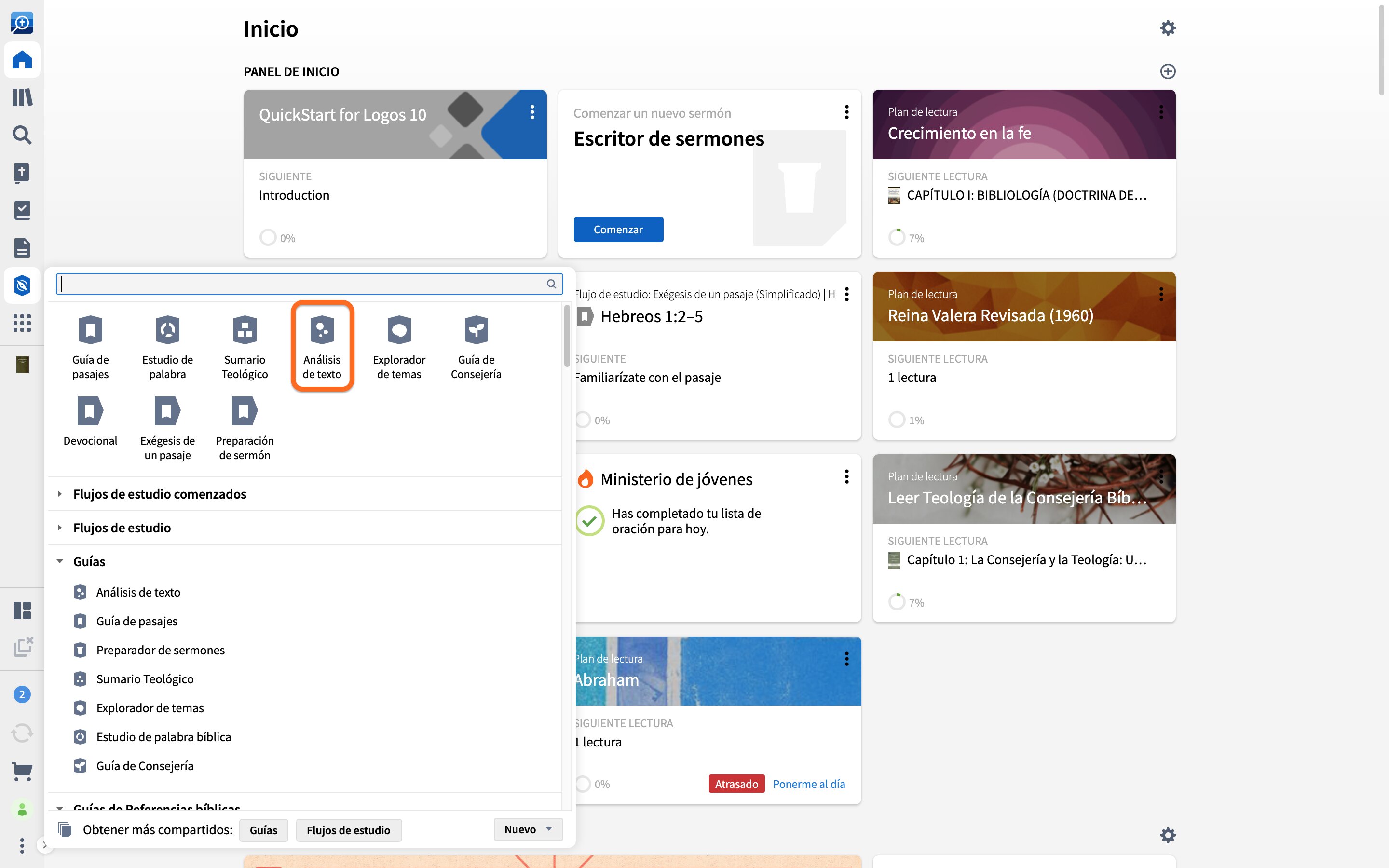
Task: Open the Factbook icon (book with checkmark)
Action: point(22,210)
